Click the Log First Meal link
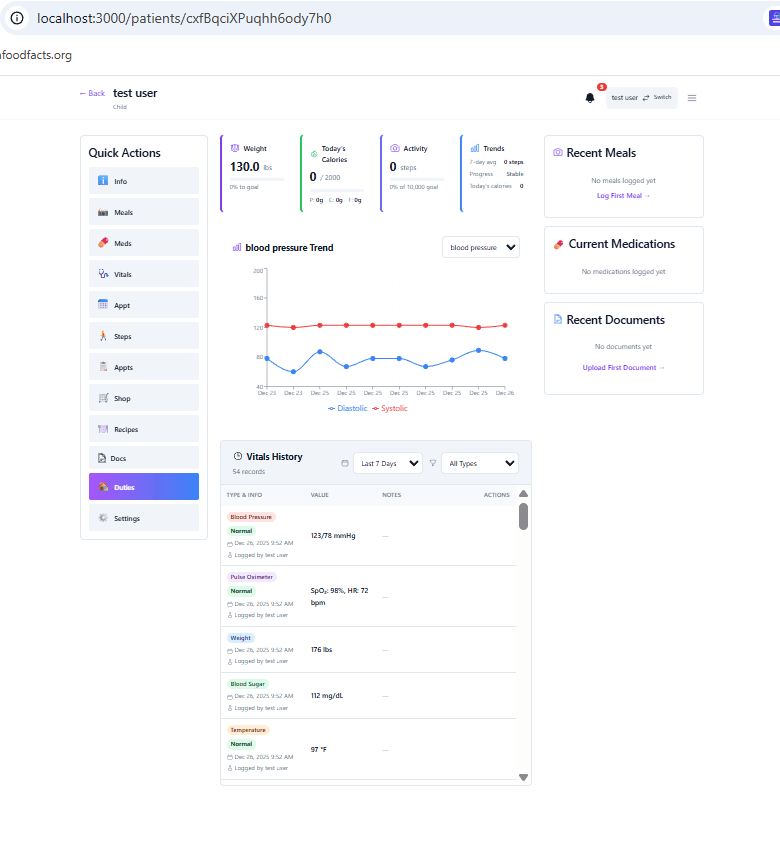This screenshot has height=867, width=780. click(x=623, y=196)
